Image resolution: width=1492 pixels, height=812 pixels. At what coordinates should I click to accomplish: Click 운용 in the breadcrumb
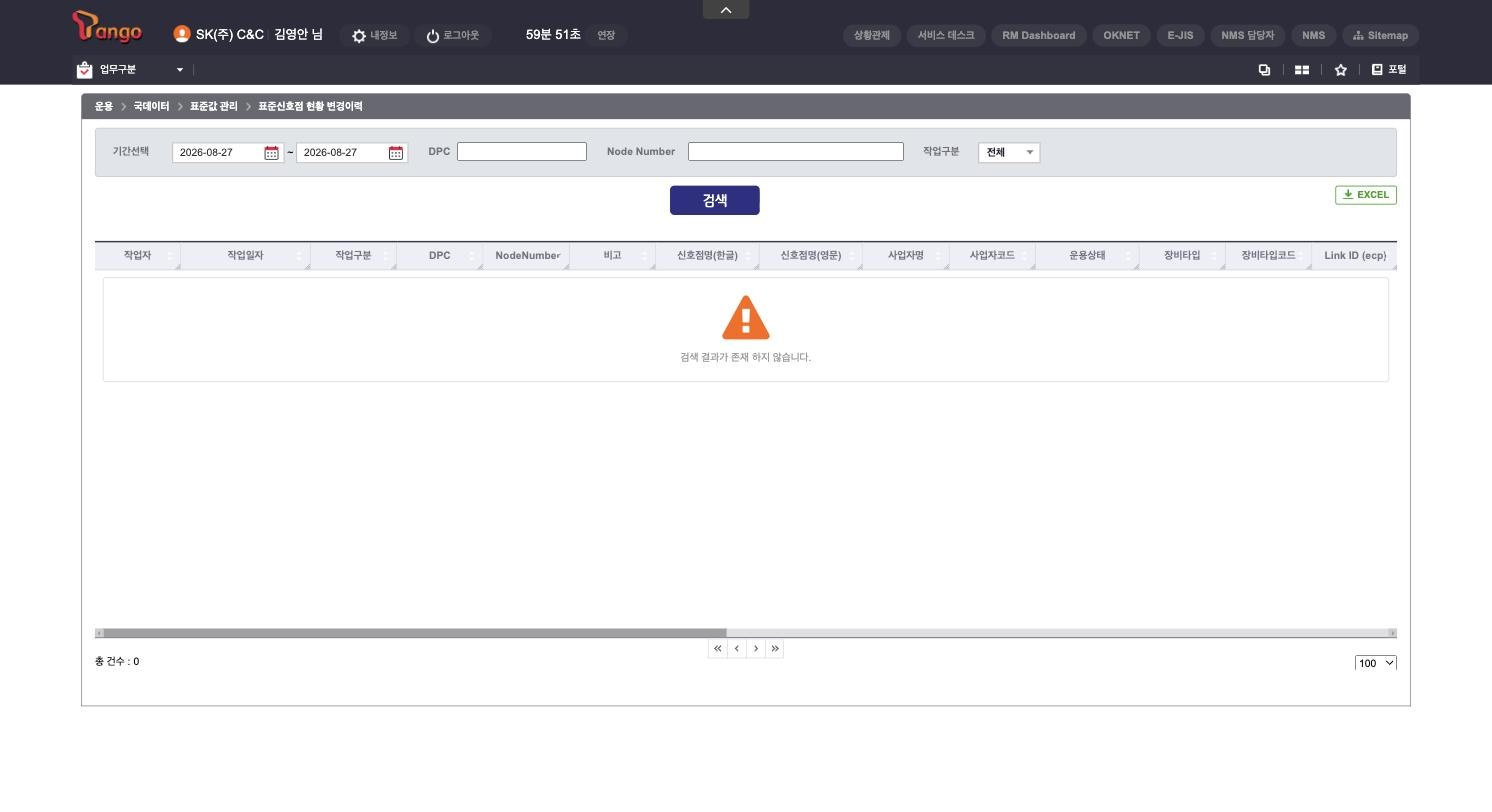click(x=104, y=106)
